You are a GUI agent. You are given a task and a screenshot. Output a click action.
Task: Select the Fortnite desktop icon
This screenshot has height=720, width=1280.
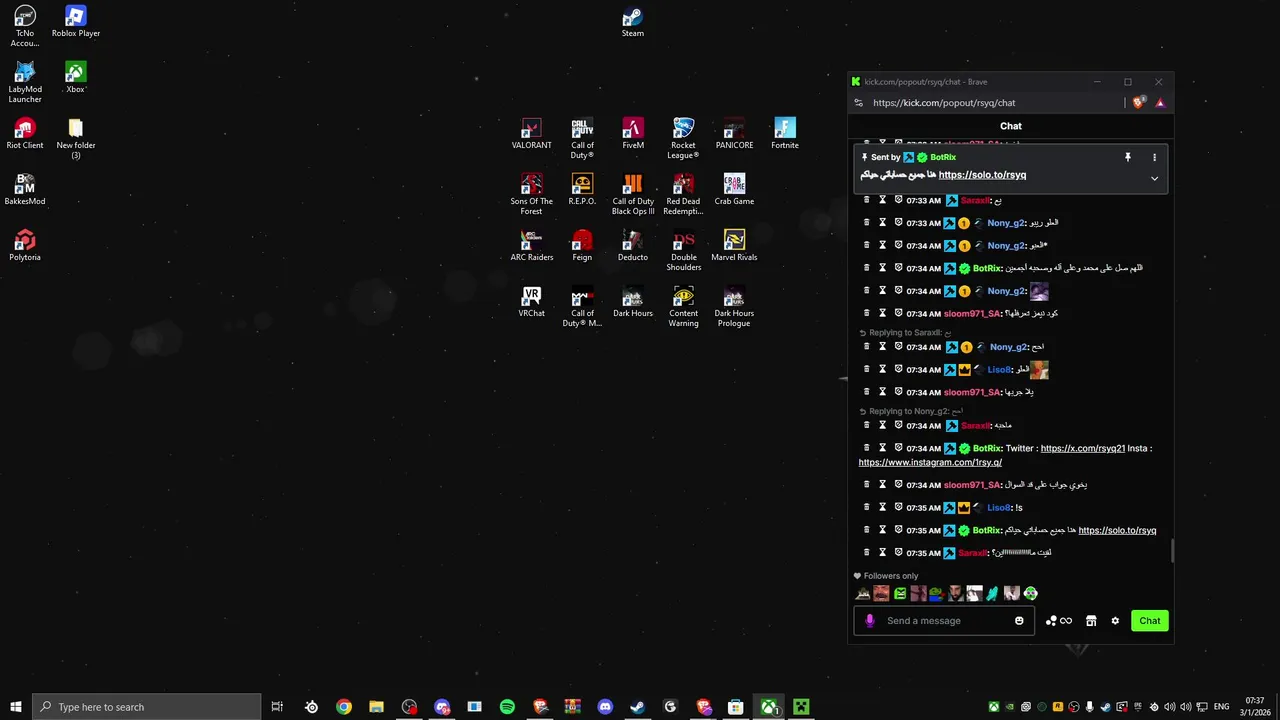[x=785, y=134]
